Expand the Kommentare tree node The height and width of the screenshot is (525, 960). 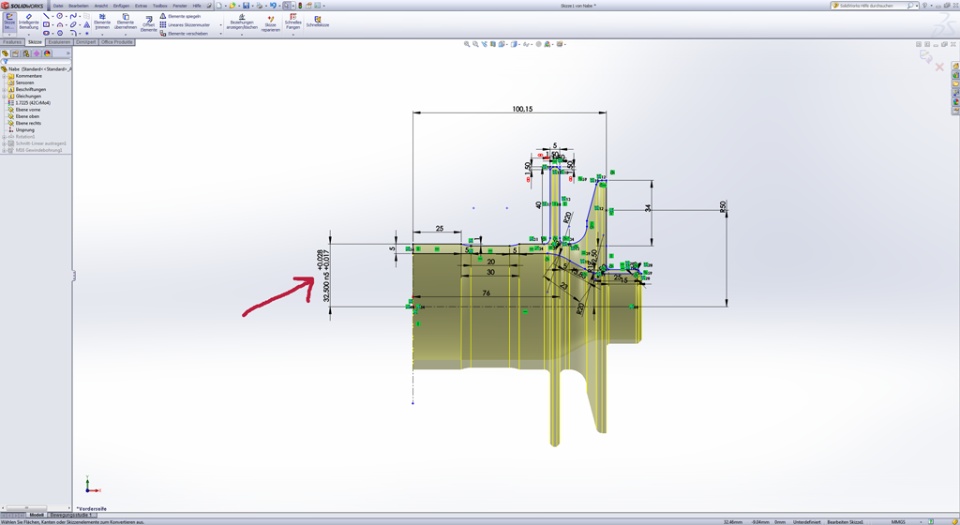click(4, 76)
